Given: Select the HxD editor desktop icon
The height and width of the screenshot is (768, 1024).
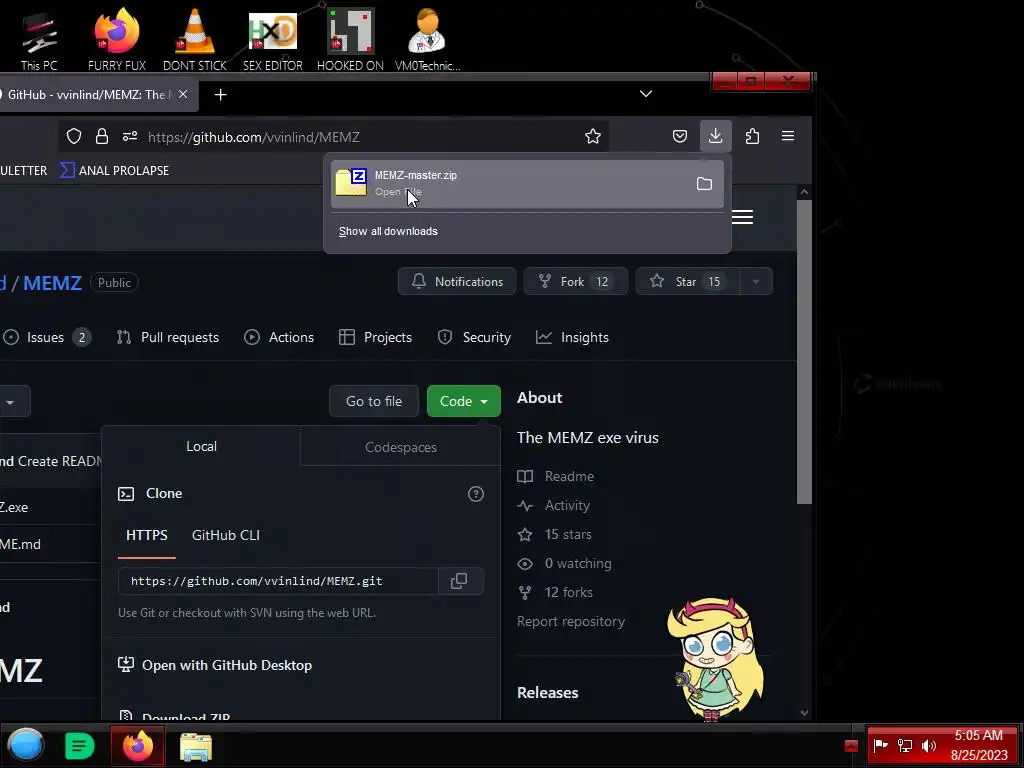Looking at the screenshot, I should pyautogui.click(x=273, y=39).
